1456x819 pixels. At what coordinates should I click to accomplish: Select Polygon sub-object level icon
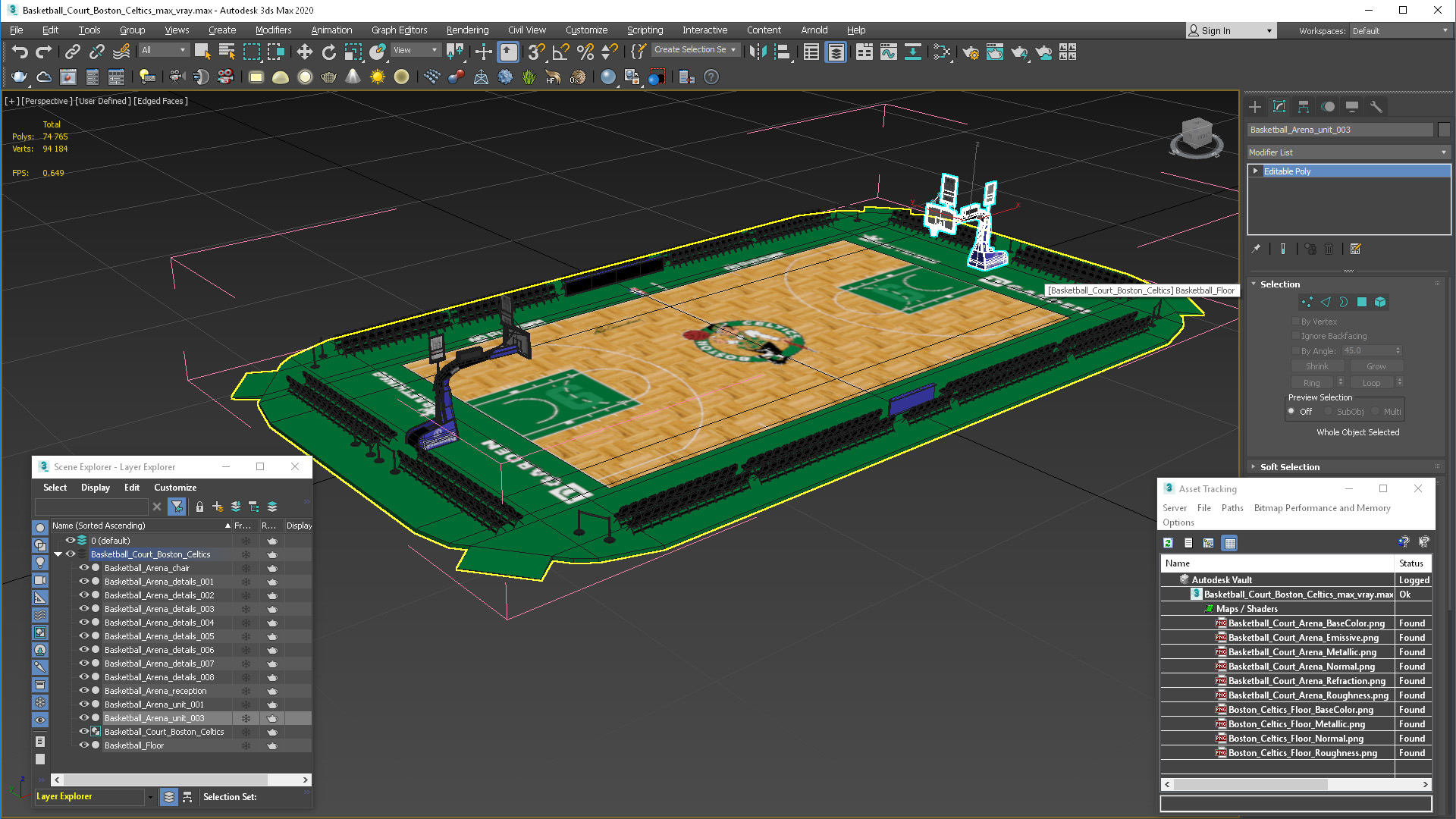(x=1362, y=302)
